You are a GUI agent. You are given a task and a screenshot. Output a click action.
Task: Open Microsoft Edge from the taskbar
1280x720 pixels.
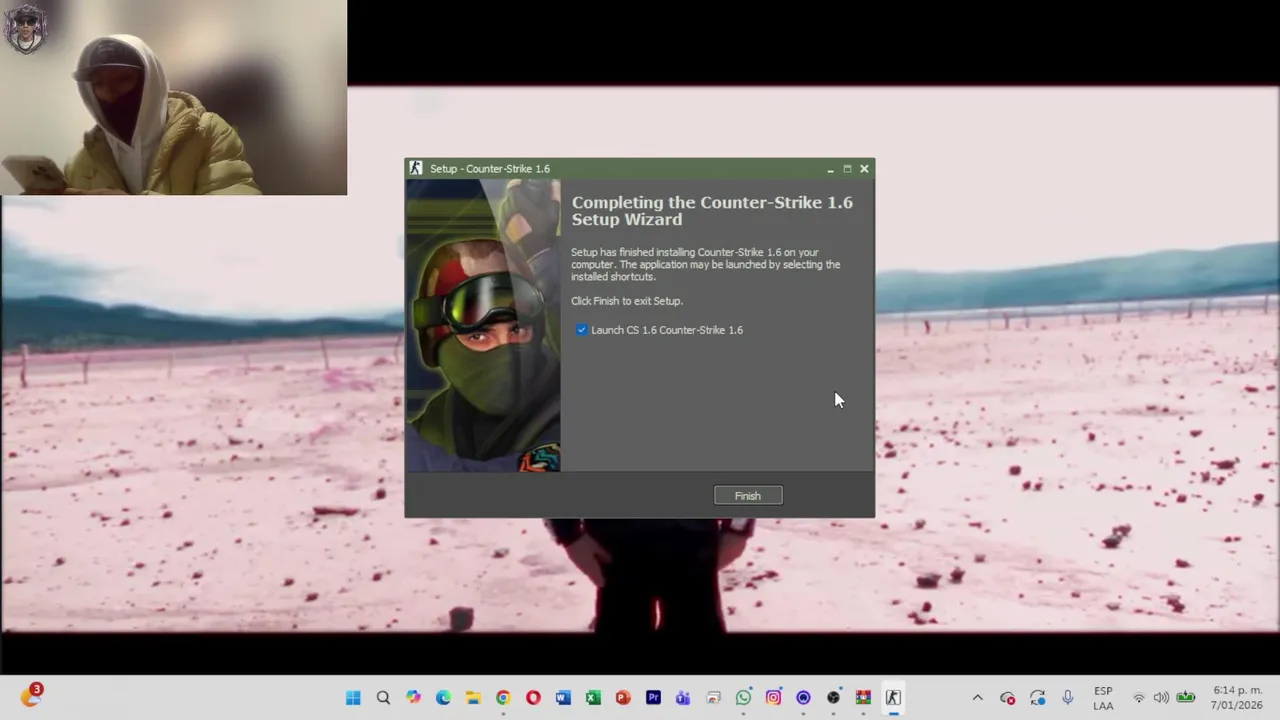pos(443,698)
